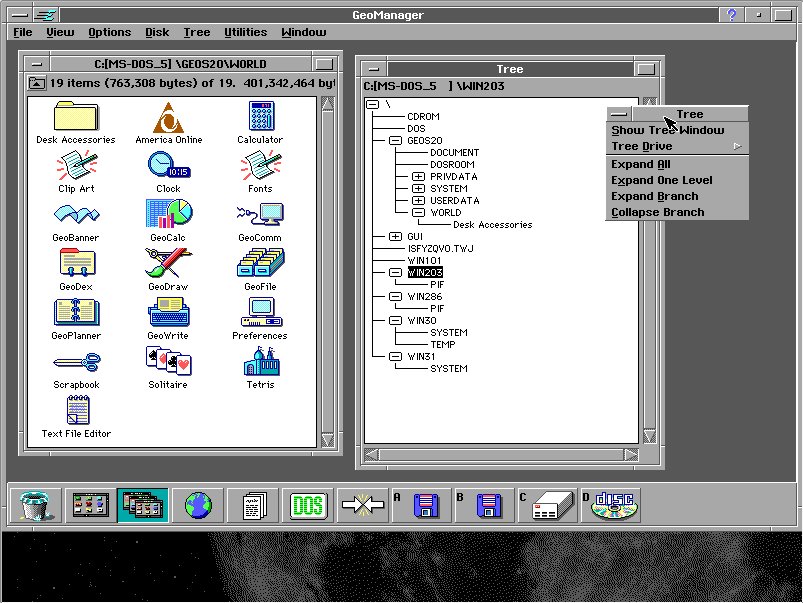Select floppy drive A button

(421, 505)
